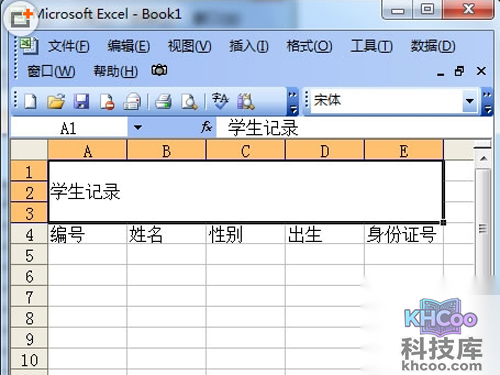The width and height of the screenshot is (500, 375).
Task: Click the New blank workbook icon
Action: click(30, 101)
